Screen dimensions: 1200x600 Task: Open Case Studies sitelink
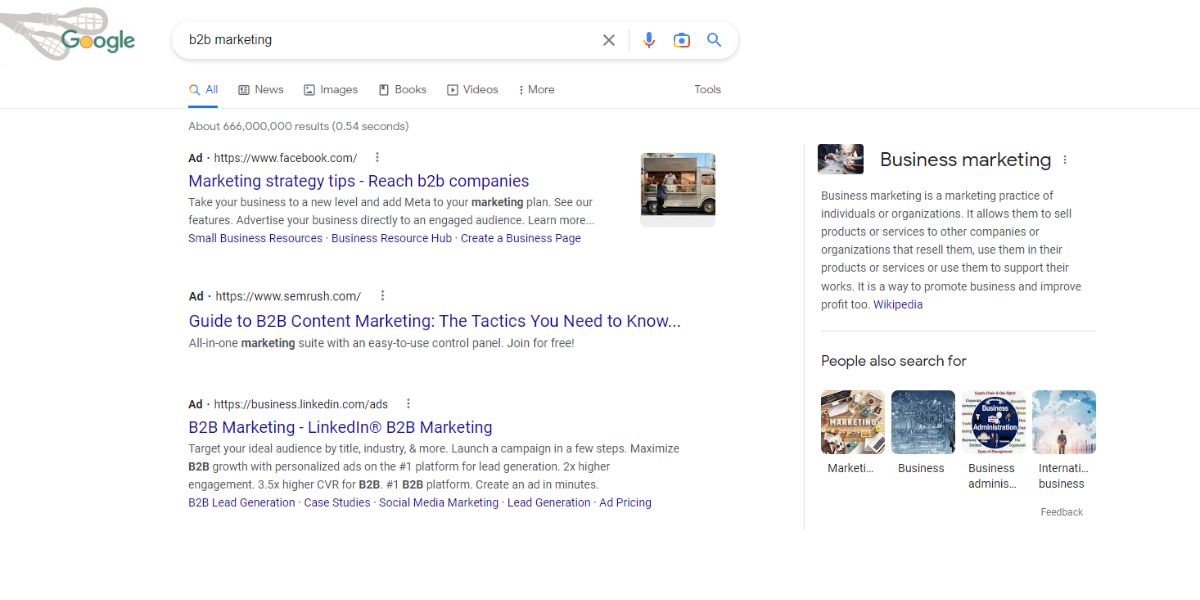[x=337, y=503]
